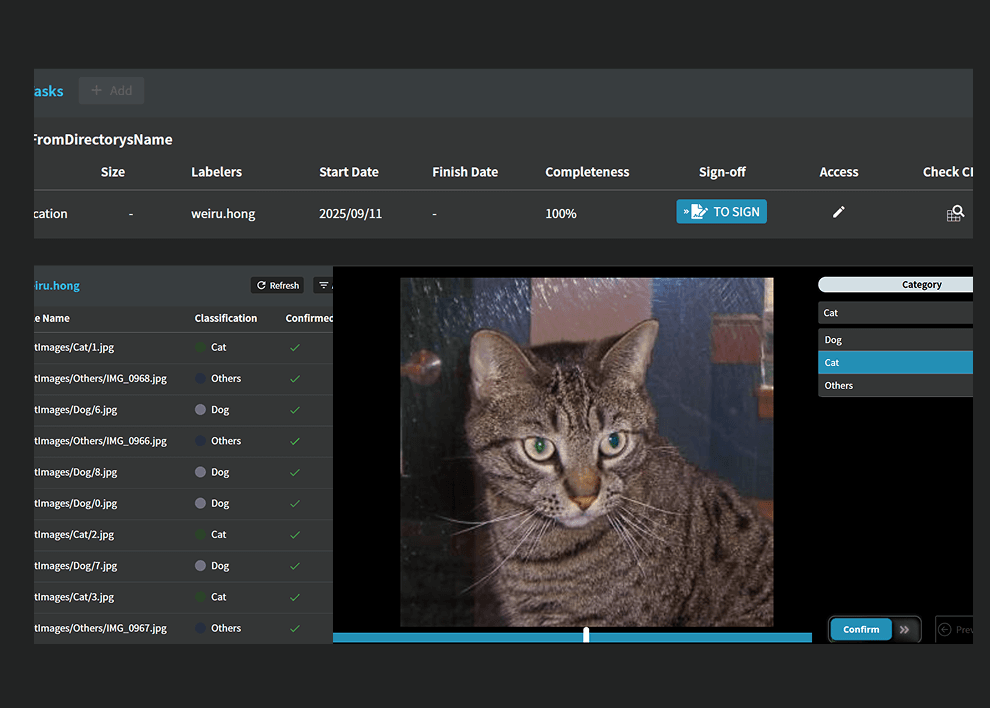Select the highlighted Cat category option
The width and height of the screenshot is (990, 708).
[x=894, y=363]
